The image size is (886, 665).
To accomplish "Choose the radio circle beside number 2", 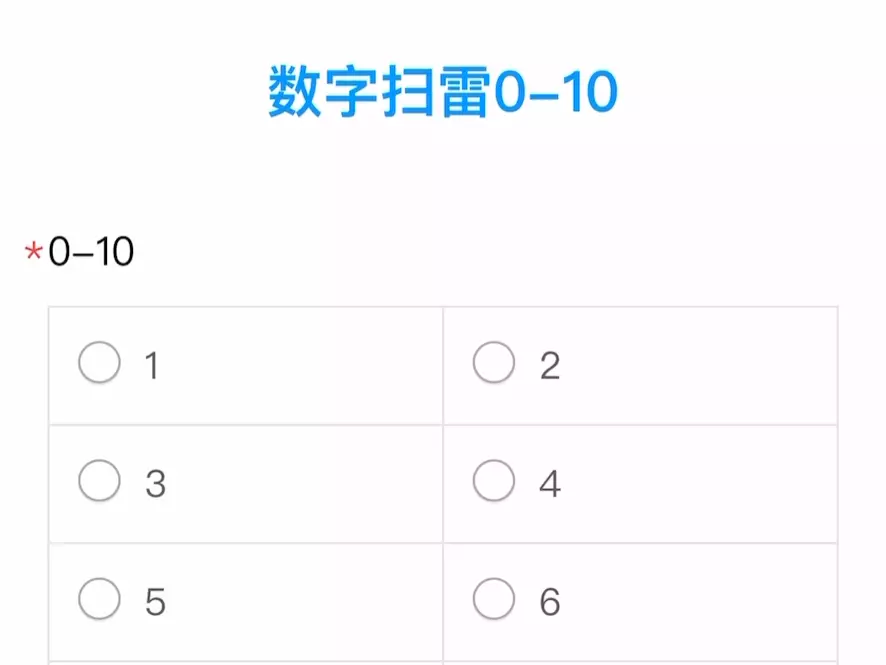I will [x=493, y=363].
